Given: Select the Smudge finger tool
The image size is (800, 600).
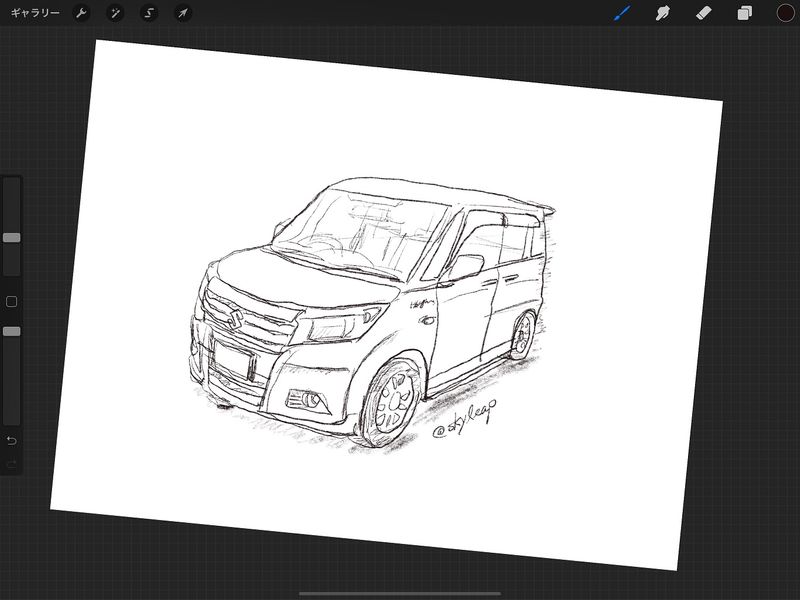Looking at the screenshot, I should (662, 13).
